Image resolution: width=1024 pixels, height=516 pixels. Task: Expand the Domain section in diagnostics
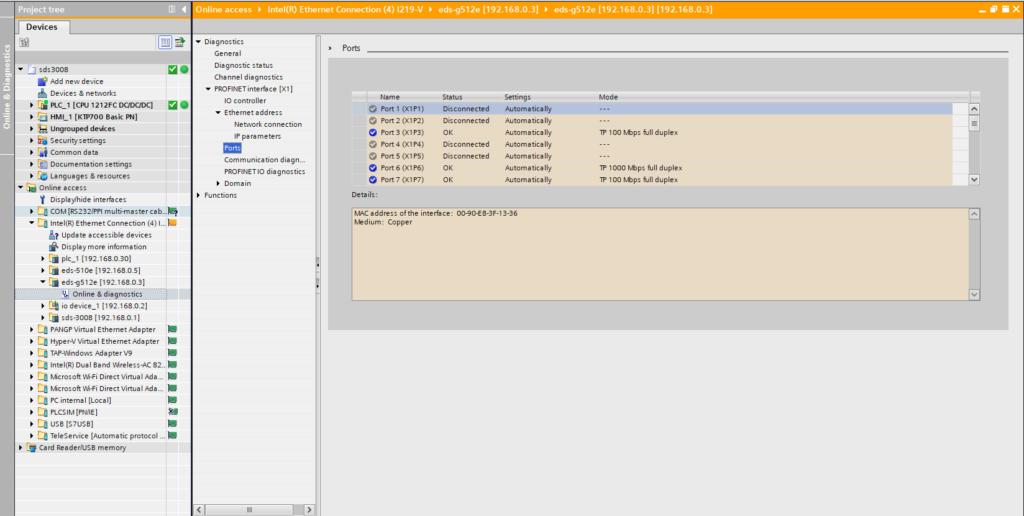click(218, 183)
